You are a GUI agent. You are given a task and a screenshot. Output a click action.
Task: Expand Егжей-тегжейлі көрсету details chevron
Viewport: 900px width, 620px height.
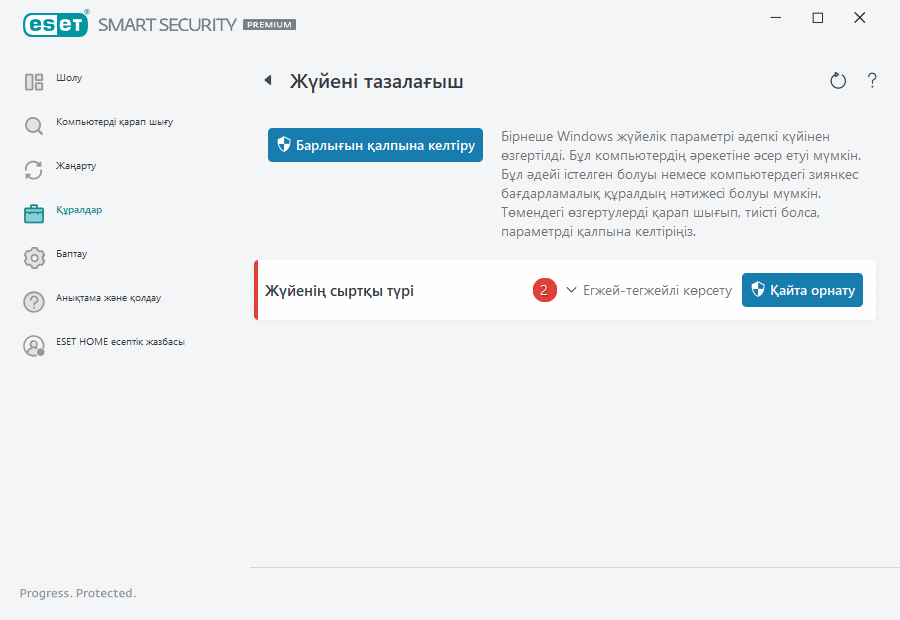(570, 290)
